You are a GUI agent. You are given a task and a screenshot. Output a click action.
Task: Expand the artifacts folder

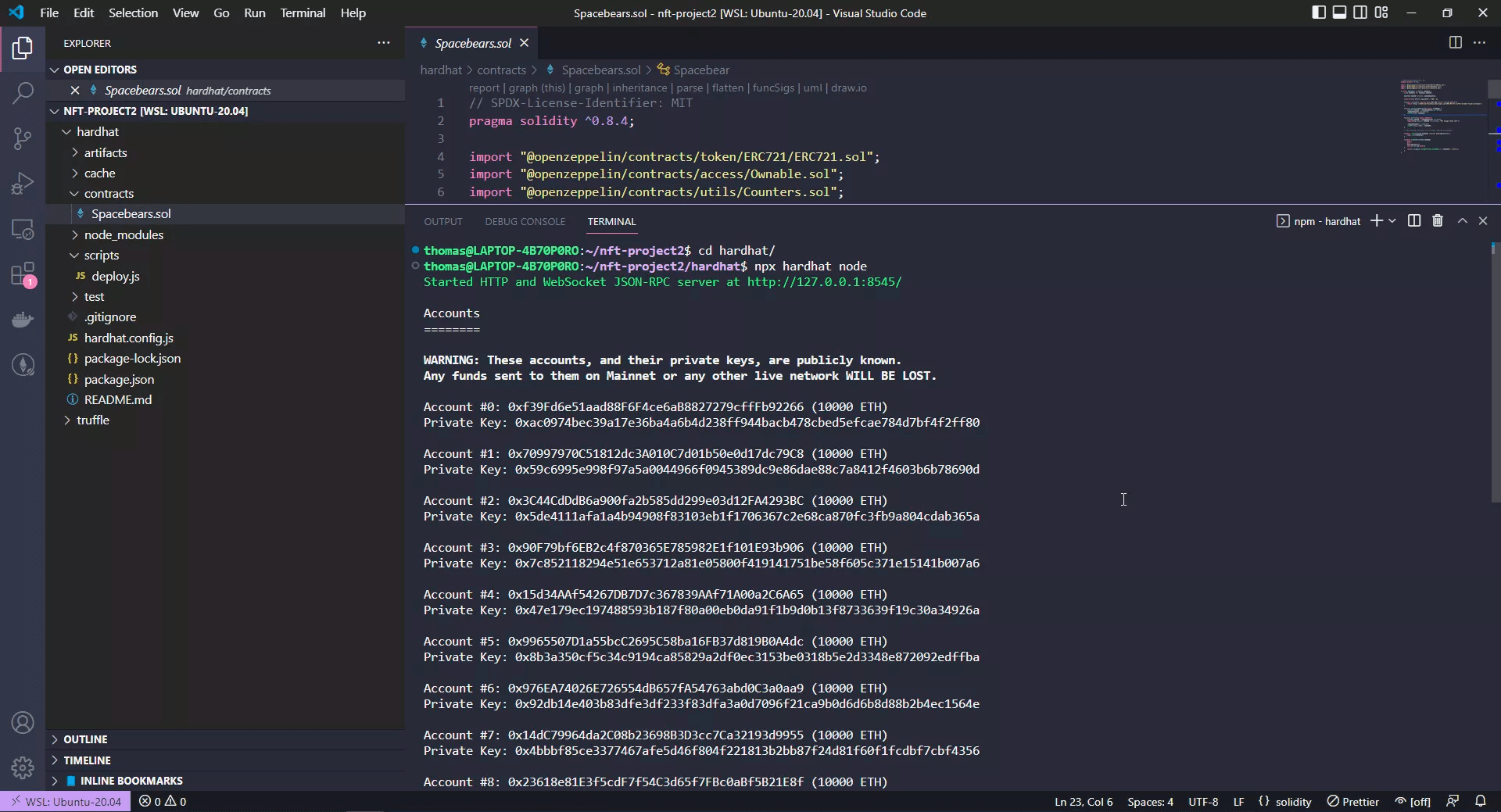tap(75, 152)
